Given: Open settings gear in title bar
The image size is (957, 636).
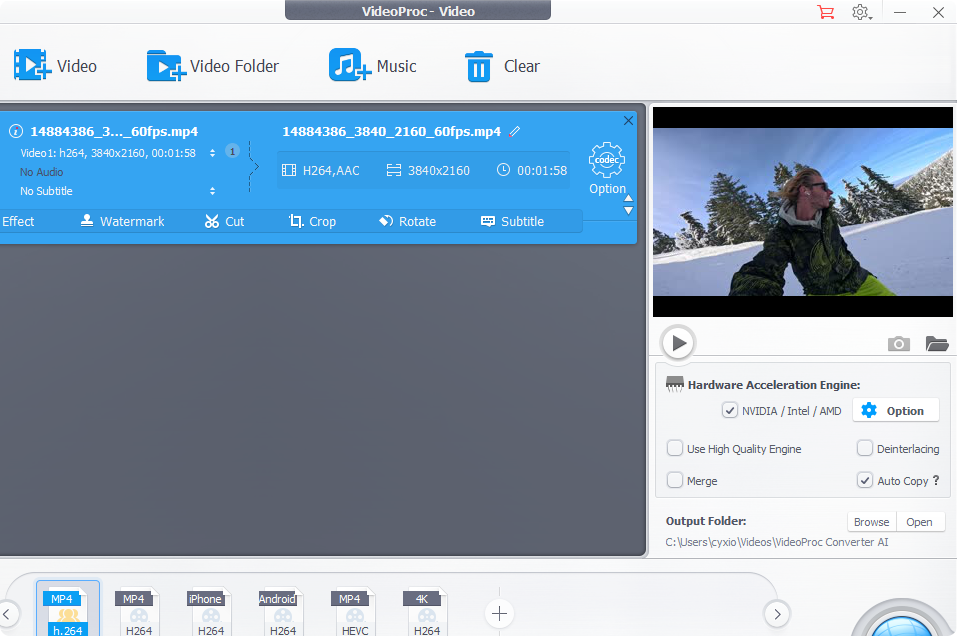Looking at the screenshot, I should click(861, 12).
